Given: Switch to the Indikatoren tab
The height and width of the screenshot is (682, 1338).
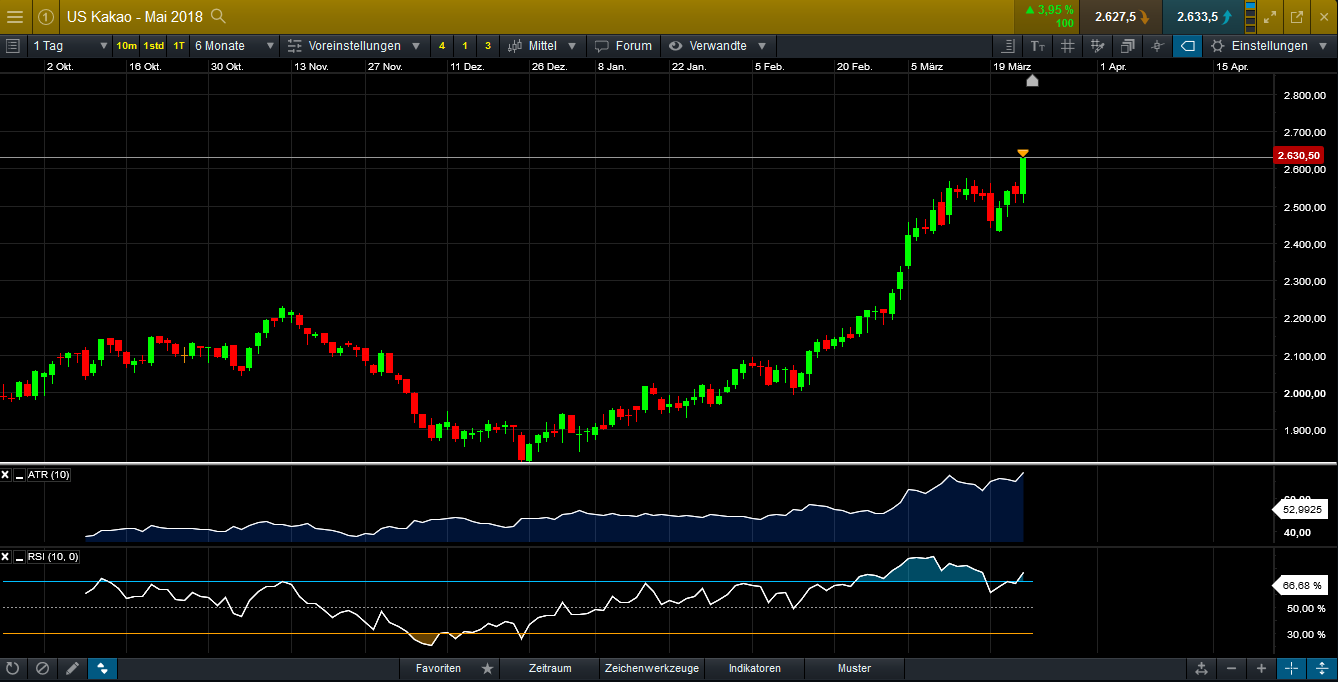Looking at the screenshot, I should [754, 668].
